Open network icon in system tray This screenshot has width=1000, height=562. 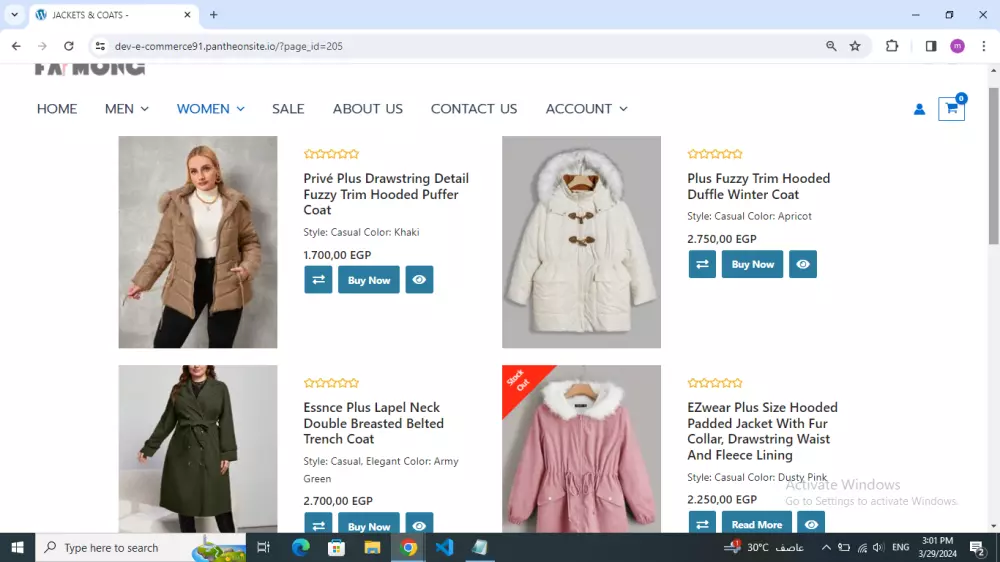[x=862, y=547]
